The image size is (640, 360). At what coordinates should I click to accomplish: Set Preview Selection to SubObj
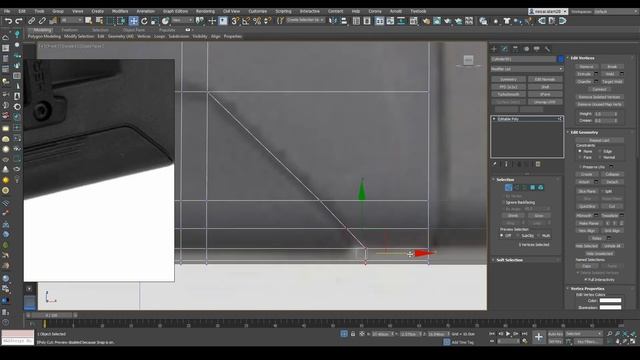point(518,236)
